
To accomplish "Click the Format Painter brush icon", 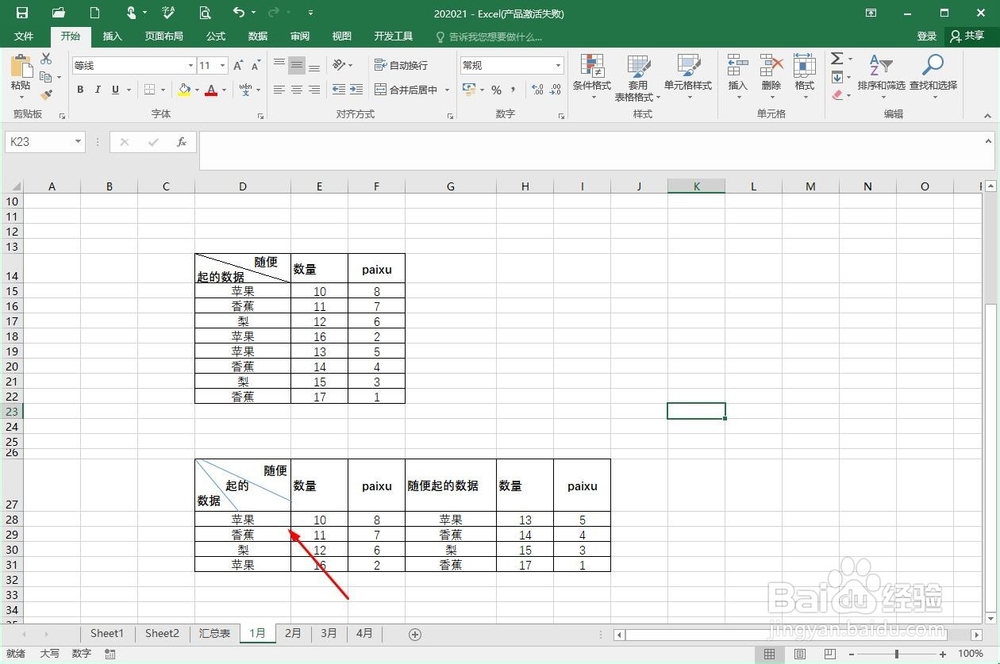I will (x=46, y=95).
